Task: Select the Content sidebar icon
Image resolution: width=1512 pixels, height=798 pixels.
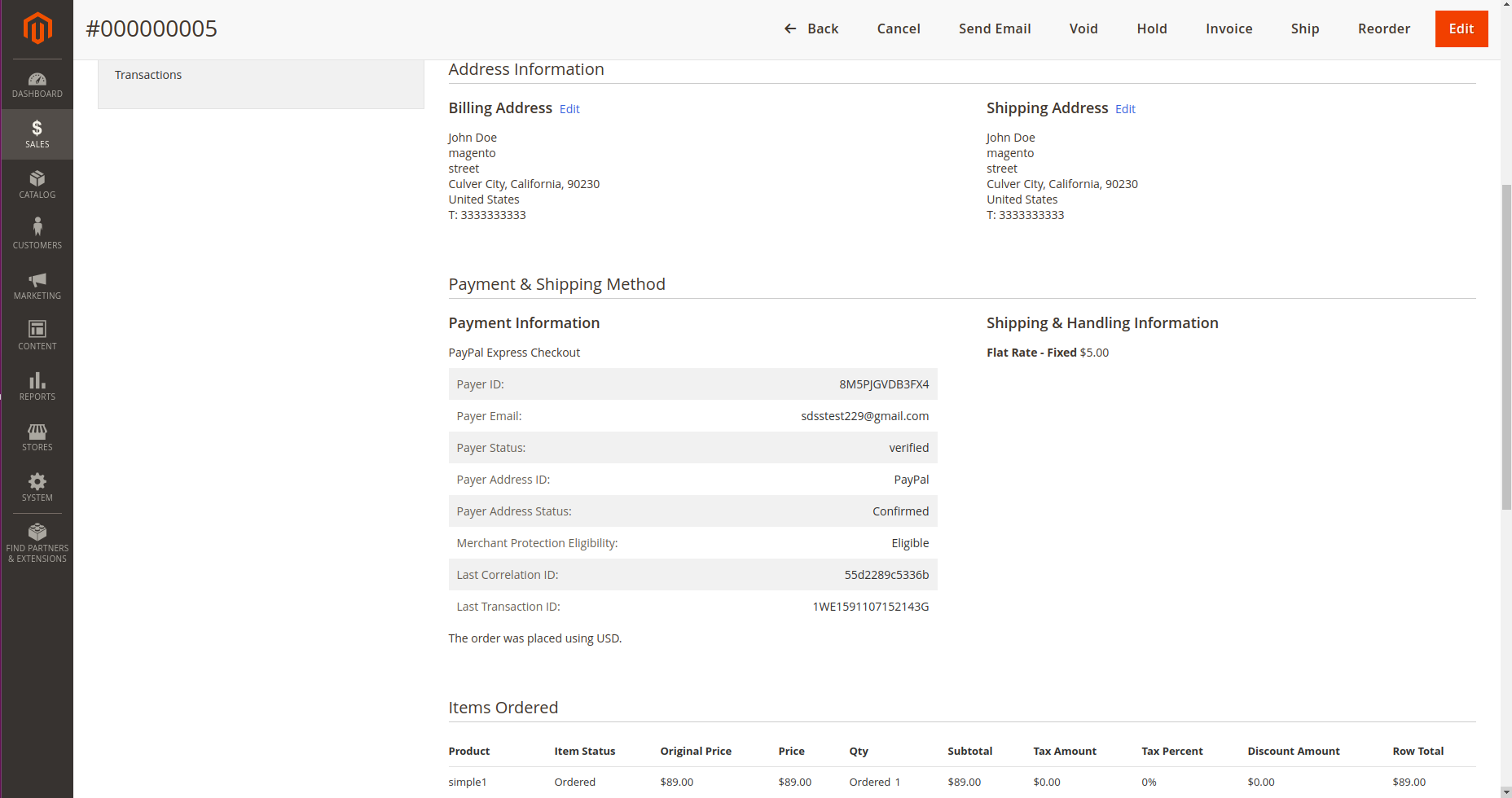Action: click(x=37, y=335)
